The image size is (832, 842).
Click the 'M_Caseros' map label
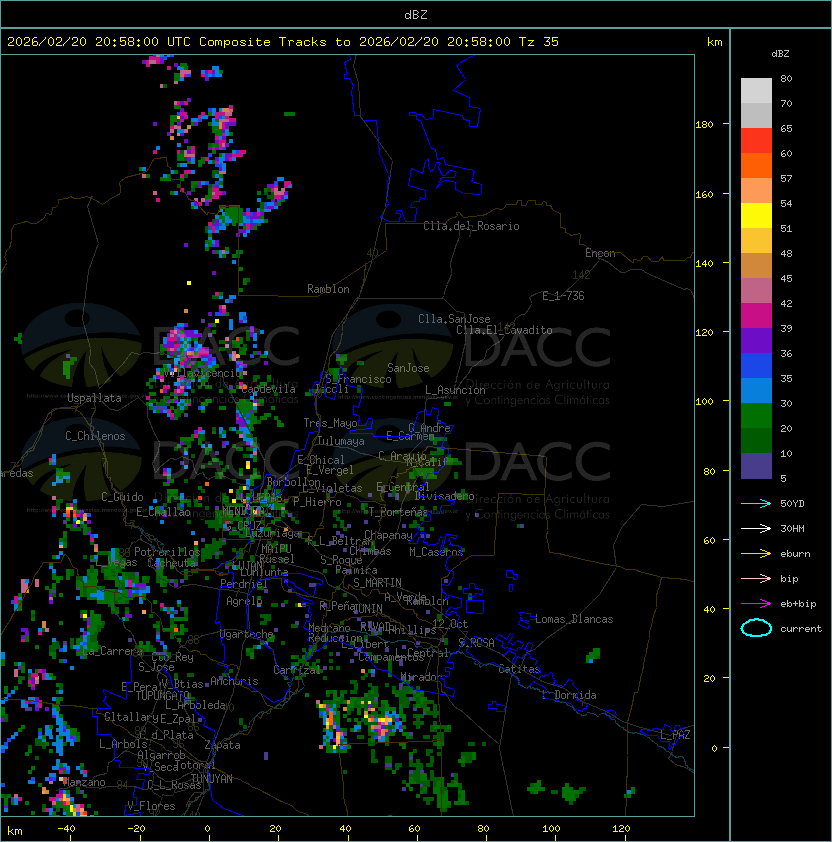point(436,551)
